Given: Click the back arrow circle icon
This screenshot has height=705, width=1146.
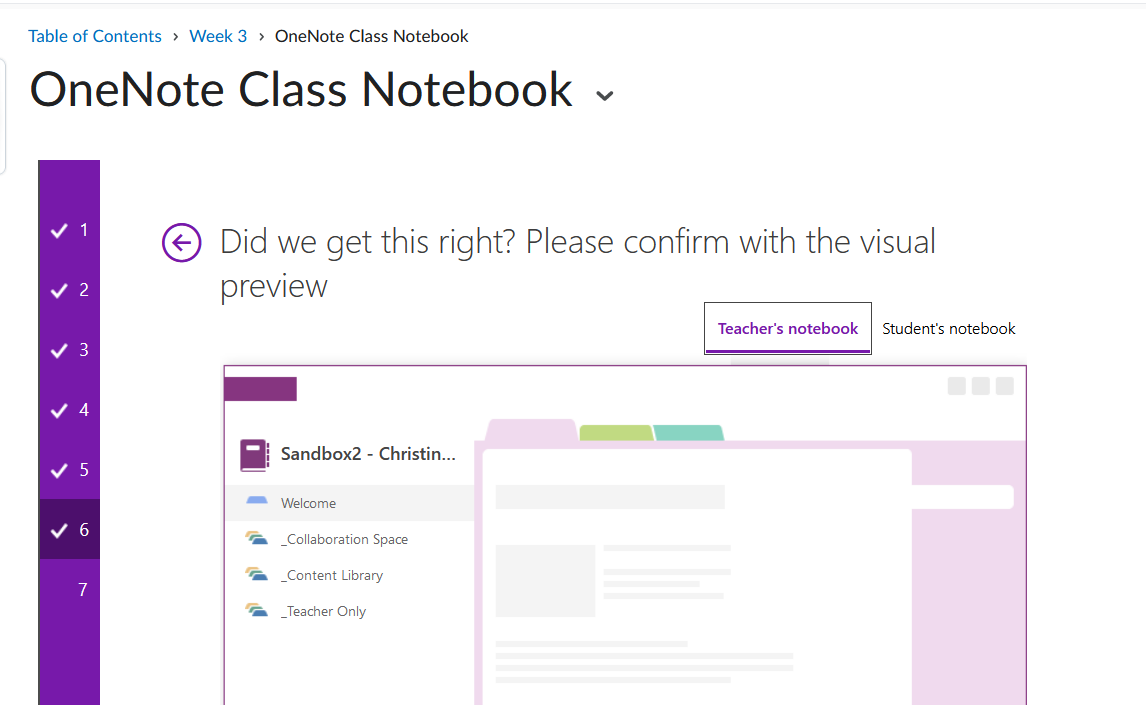Looking at the screenshot, I should point(181,242).
